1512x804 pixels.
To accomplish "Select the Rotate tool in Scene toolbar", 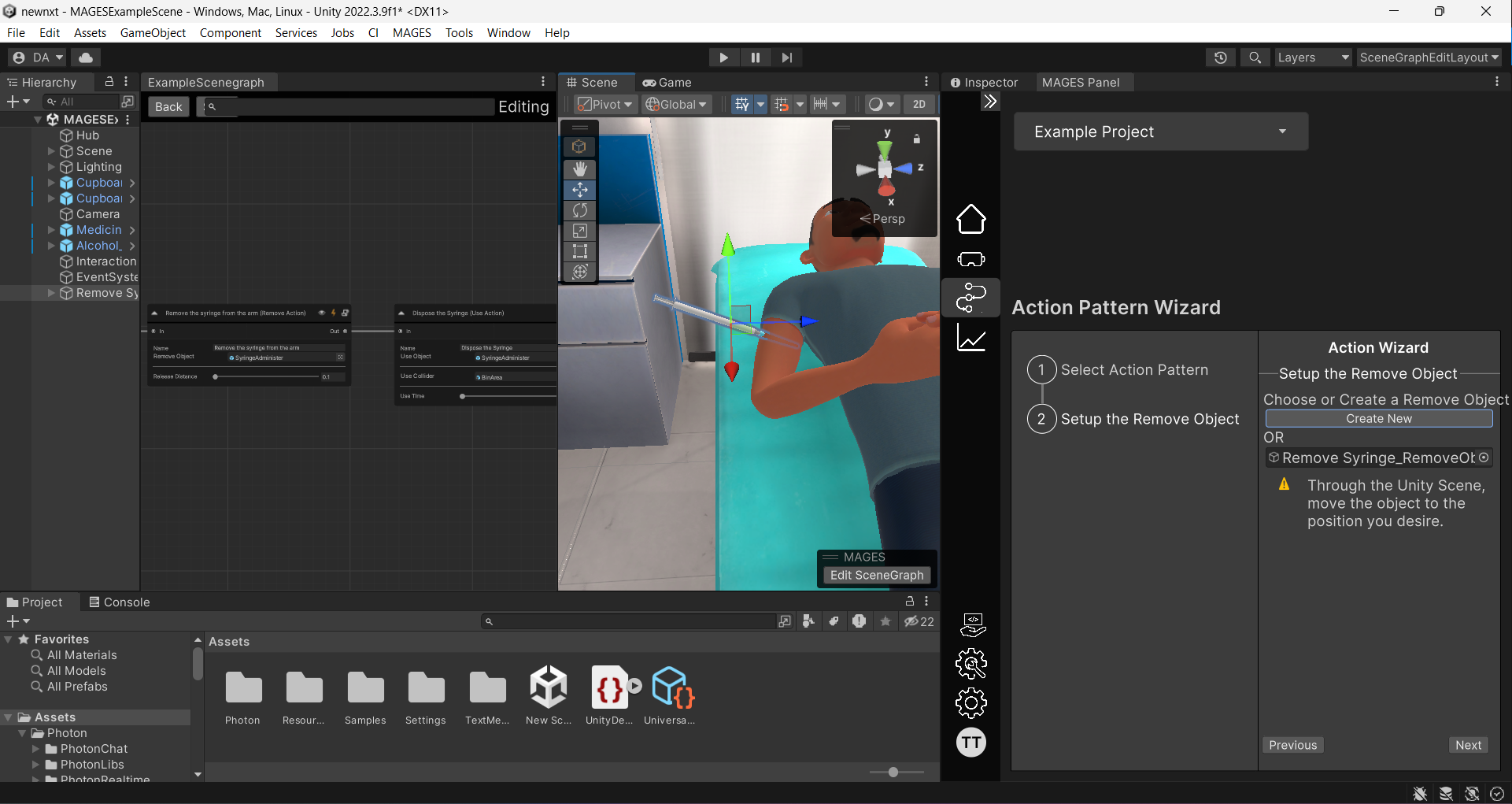I will click(580, 210).
